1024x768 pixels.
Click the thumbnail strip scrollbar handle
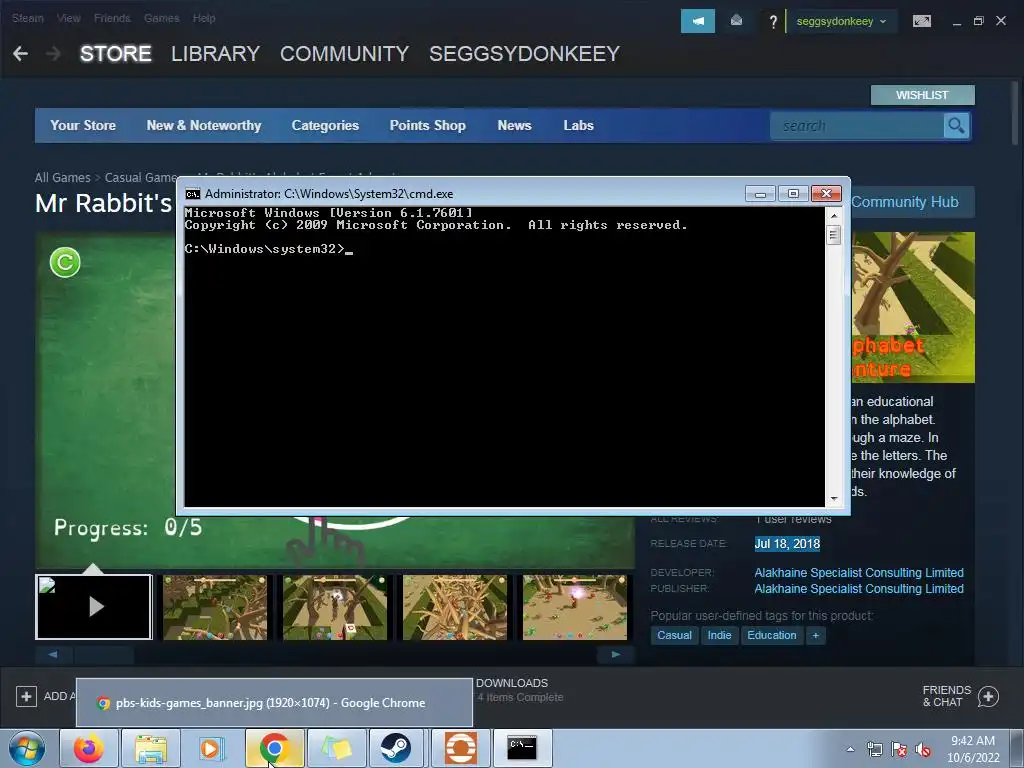click(x=104, y=654)
